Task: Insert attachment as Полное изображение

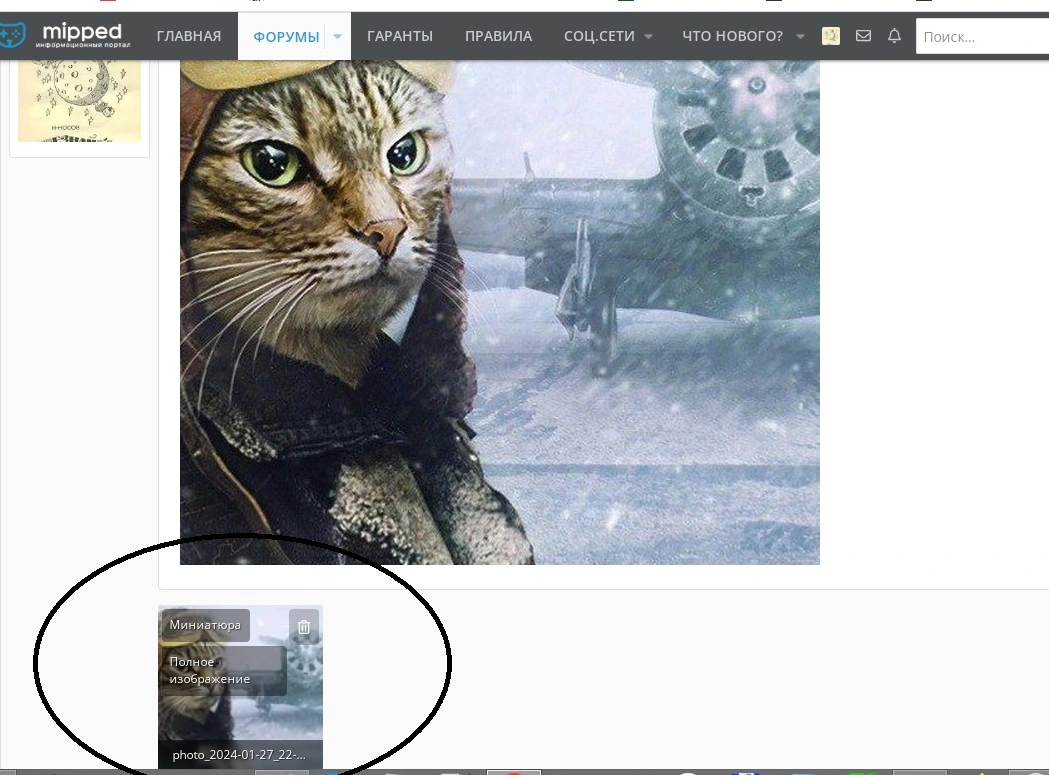Action: (x=224, y=671)
